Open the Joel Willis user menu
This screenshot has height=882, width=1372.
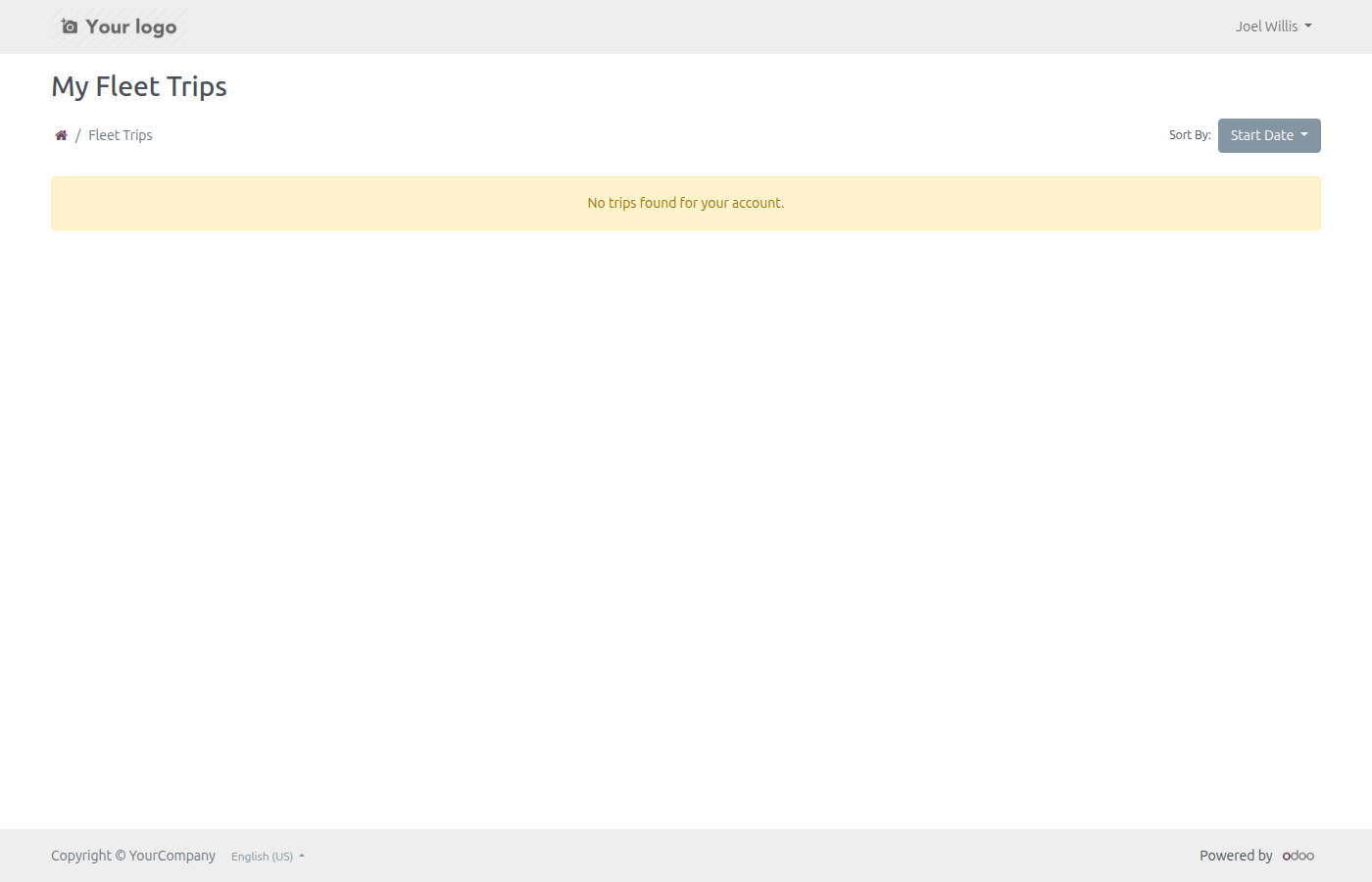[x=1273, y=26]
